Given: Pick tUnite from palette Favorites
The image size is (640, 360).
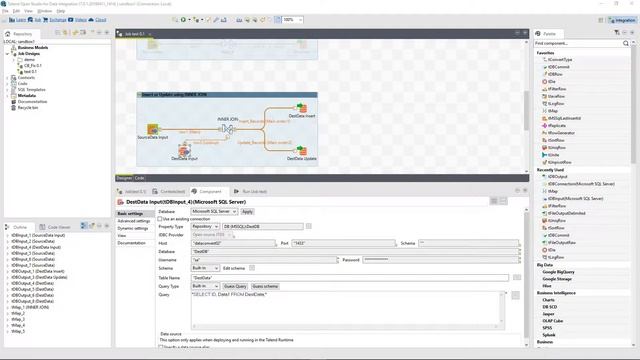Looking at the screenshot, I should pyautogui.click(x=553, y=155).
